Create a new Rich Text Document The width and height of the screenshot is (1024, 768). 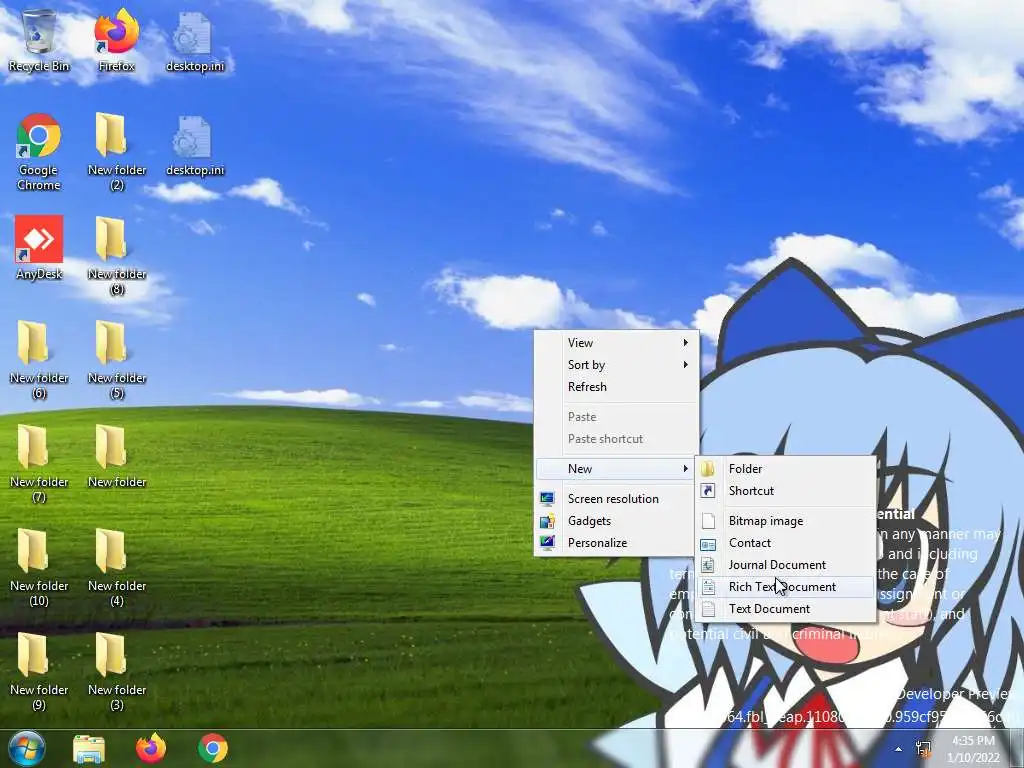point(786,587)
